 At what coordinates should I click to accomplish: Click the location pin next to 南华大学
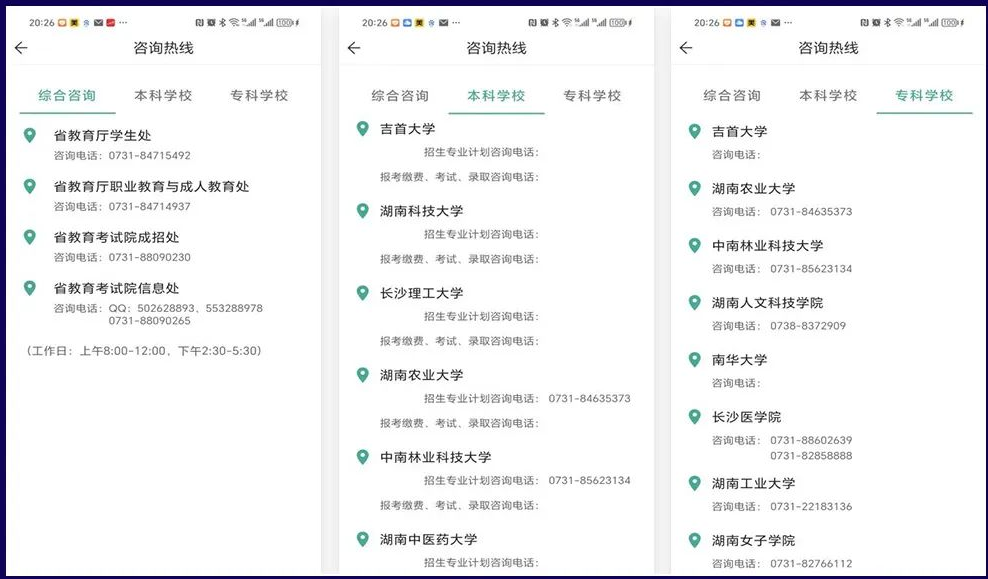[x=694, y=361]
